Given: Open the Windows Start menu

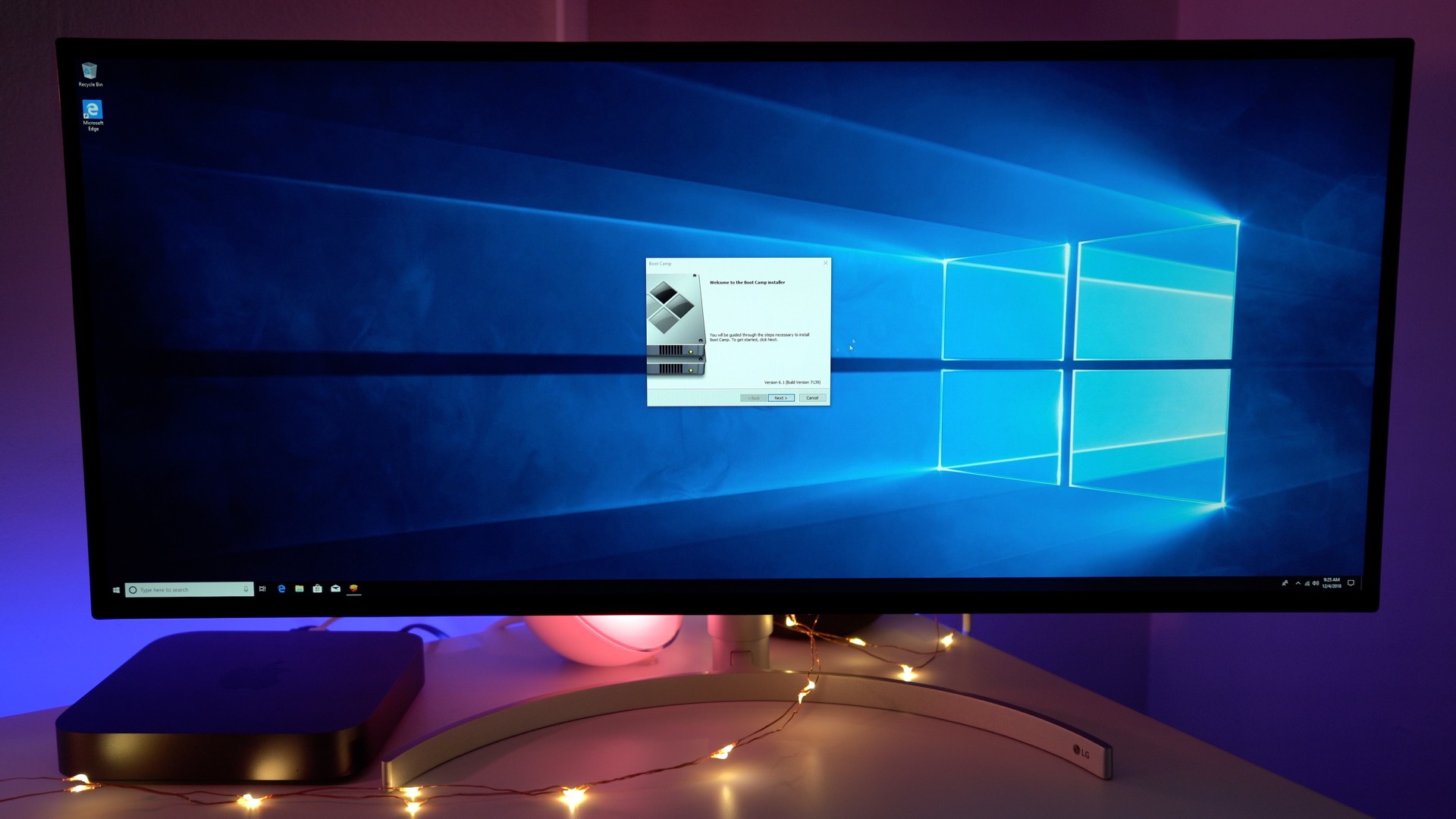Looking at the screenshot, I should point(116,590).
